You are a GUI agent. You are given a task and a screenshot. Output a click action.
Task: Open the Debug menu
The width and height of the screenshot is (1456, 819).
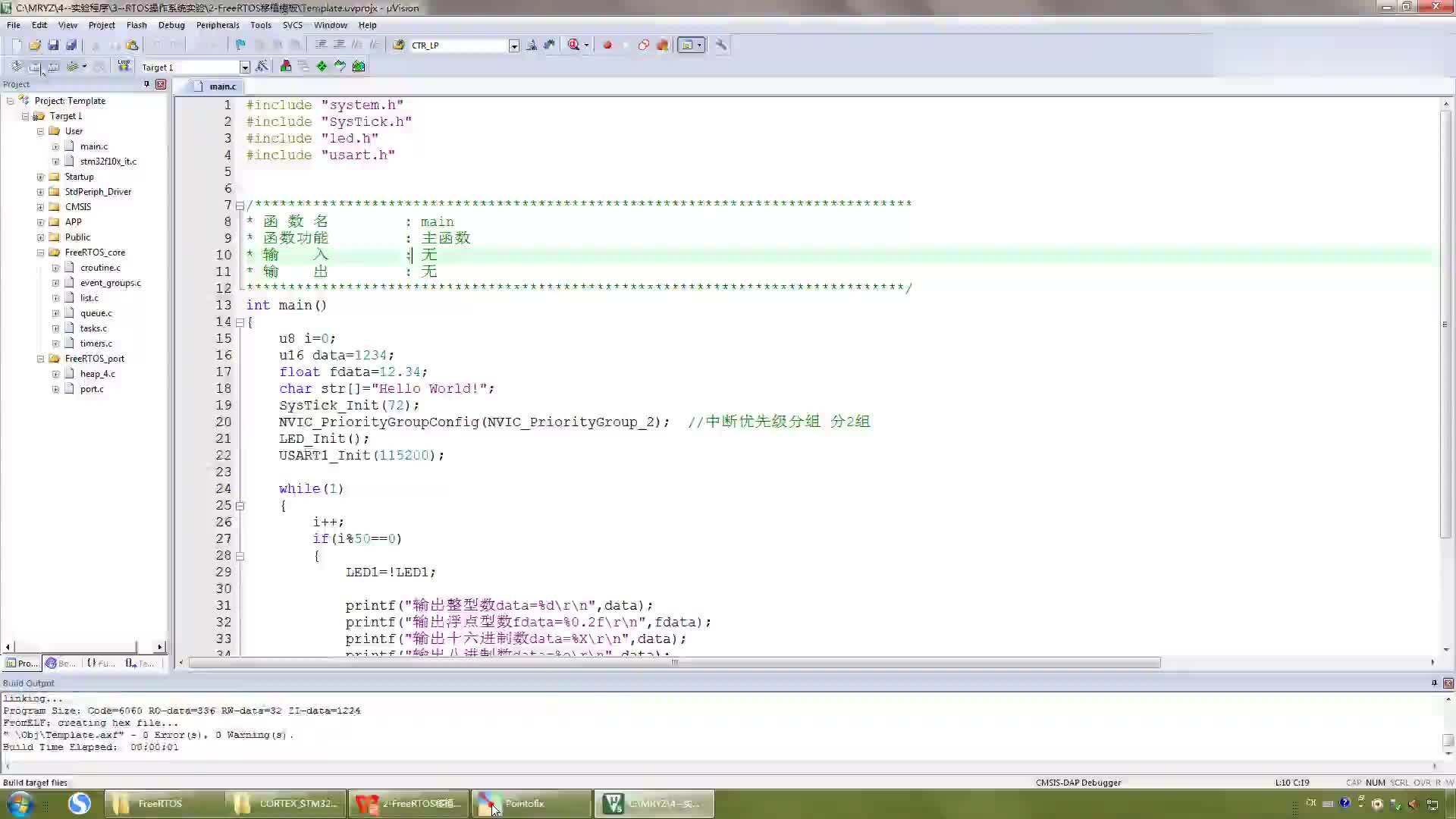pyautogui.click(x=171, y=25)
